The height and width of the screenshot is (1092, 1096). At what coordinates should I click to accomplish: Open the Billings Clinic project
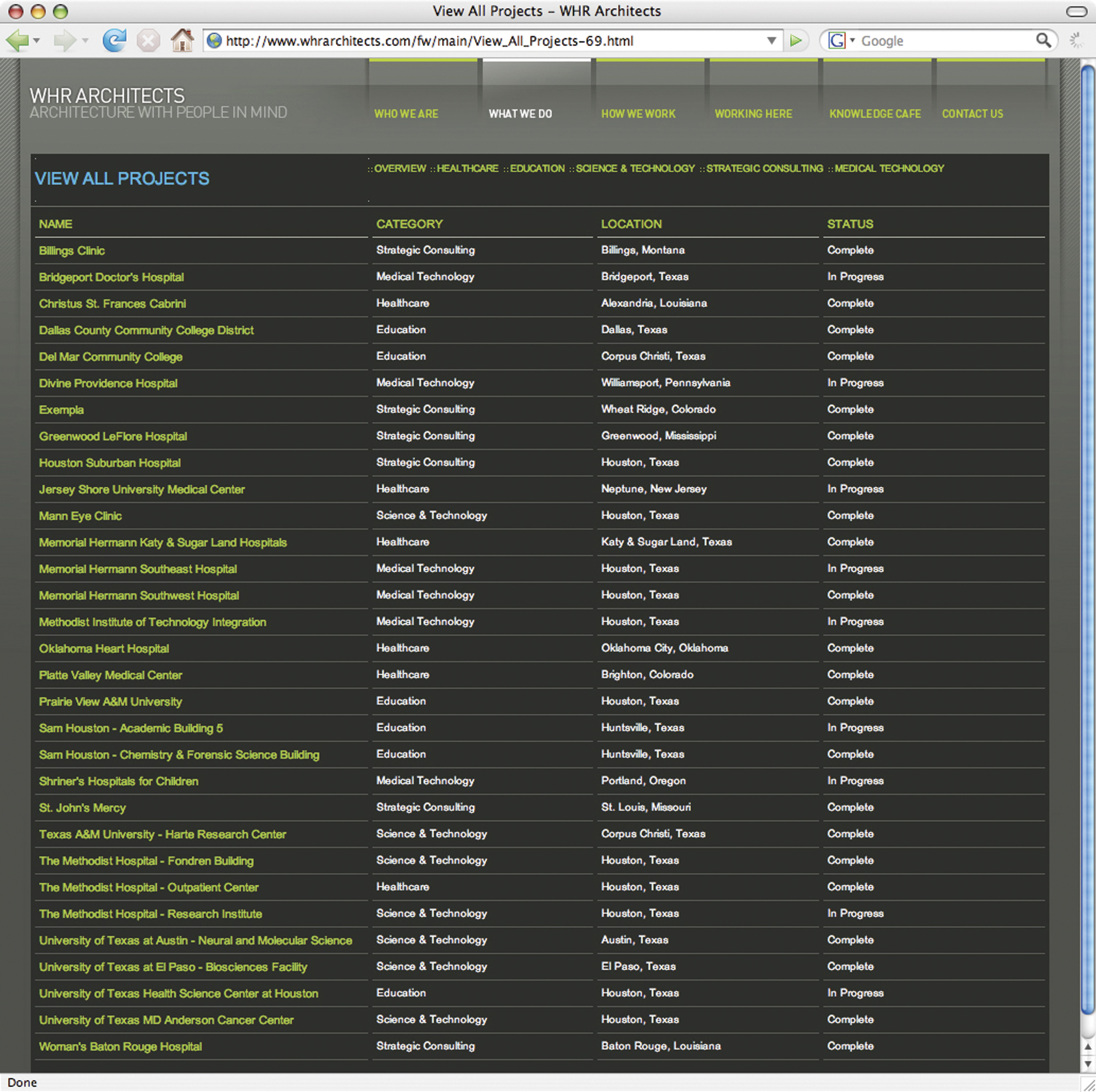71,251
